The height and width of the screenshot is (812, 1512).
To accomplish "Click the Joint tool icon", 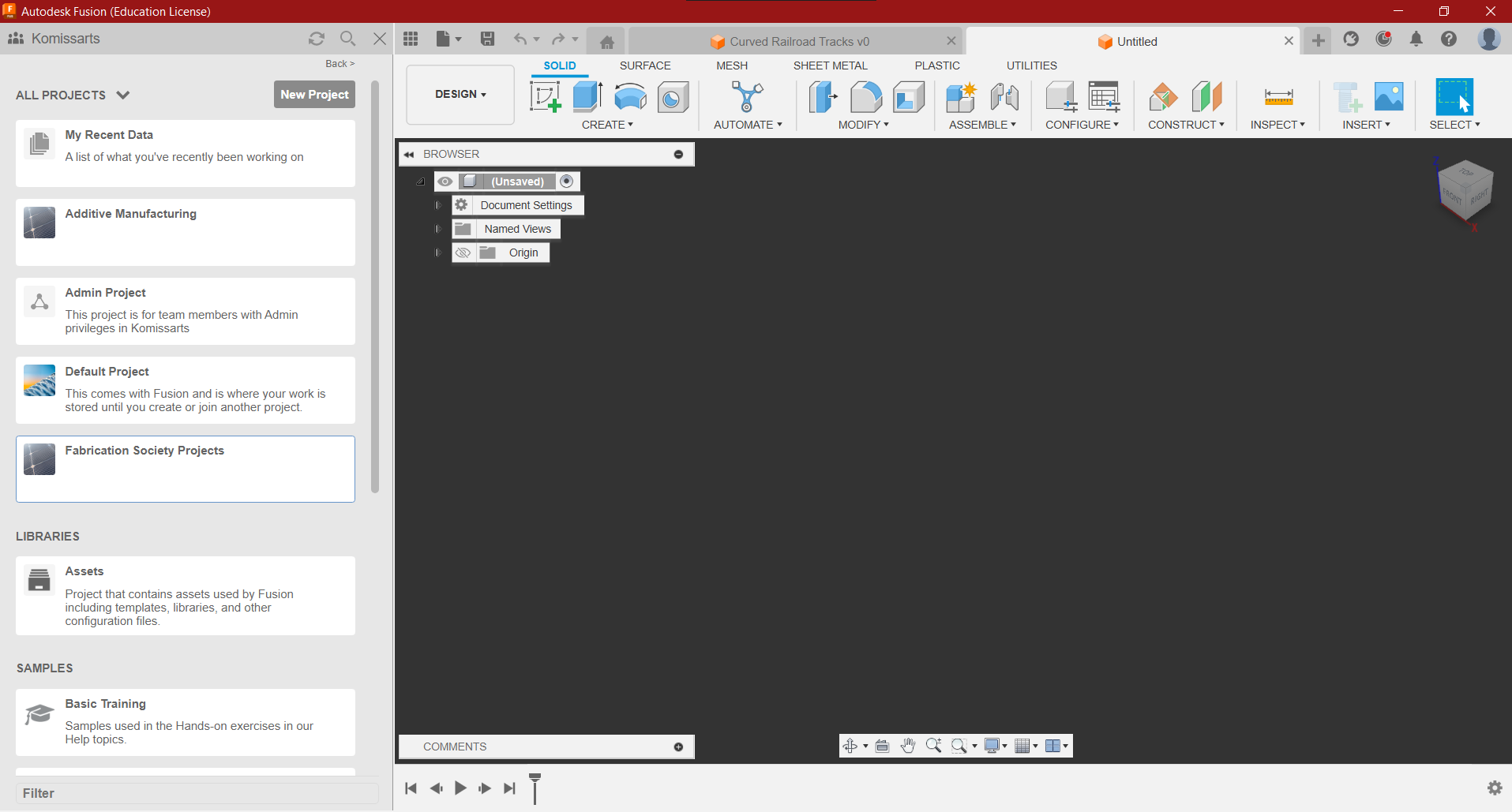I will tap(1004, 97).
